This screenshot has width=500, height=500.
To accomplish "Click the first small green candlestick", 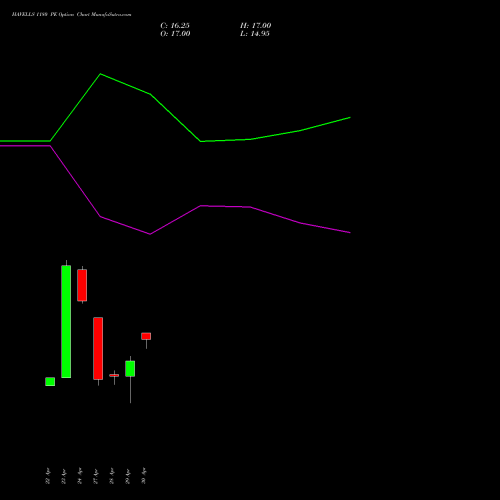I will tap(50, 382).
